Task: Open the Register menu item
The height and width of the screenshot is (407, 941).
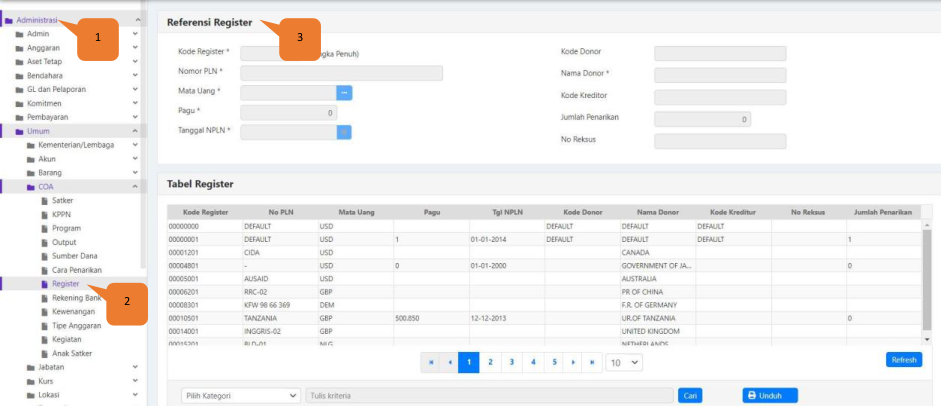Action: 65,284
